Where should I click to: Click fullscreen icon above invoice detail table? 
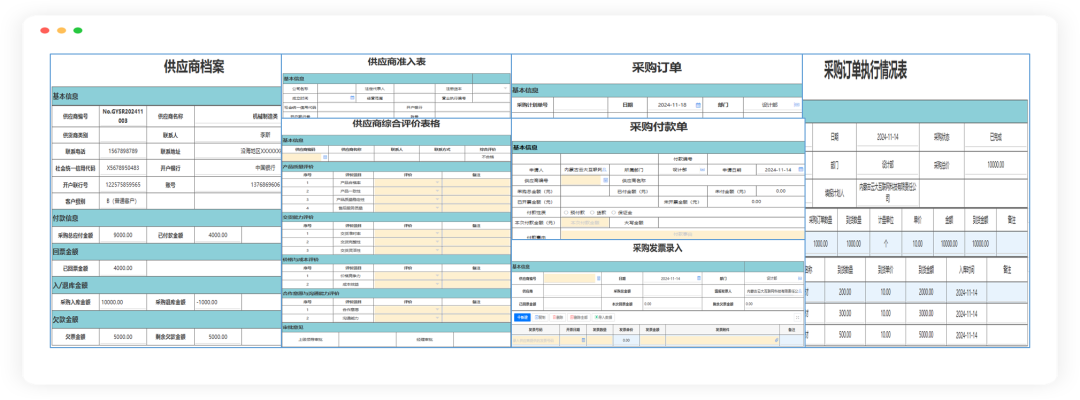797,317
